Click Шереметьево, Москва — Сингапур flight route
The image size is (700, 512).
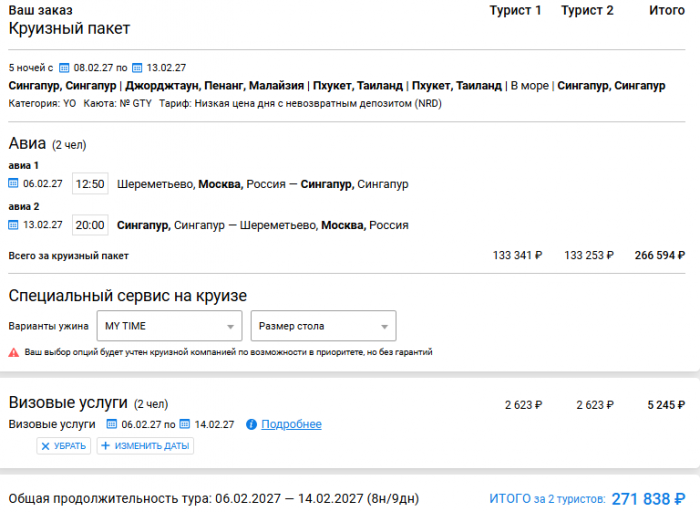tap(262, 184)
